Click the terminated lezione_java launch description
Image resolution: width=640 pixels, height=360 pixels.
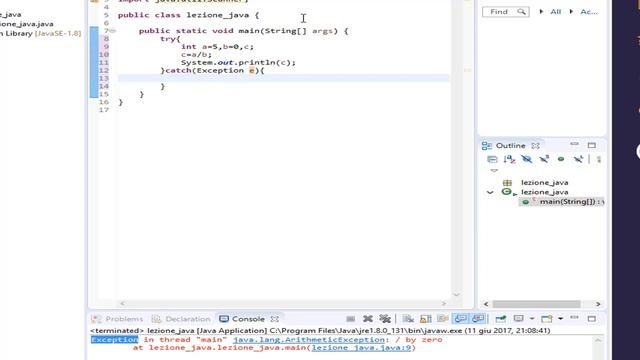320,330
